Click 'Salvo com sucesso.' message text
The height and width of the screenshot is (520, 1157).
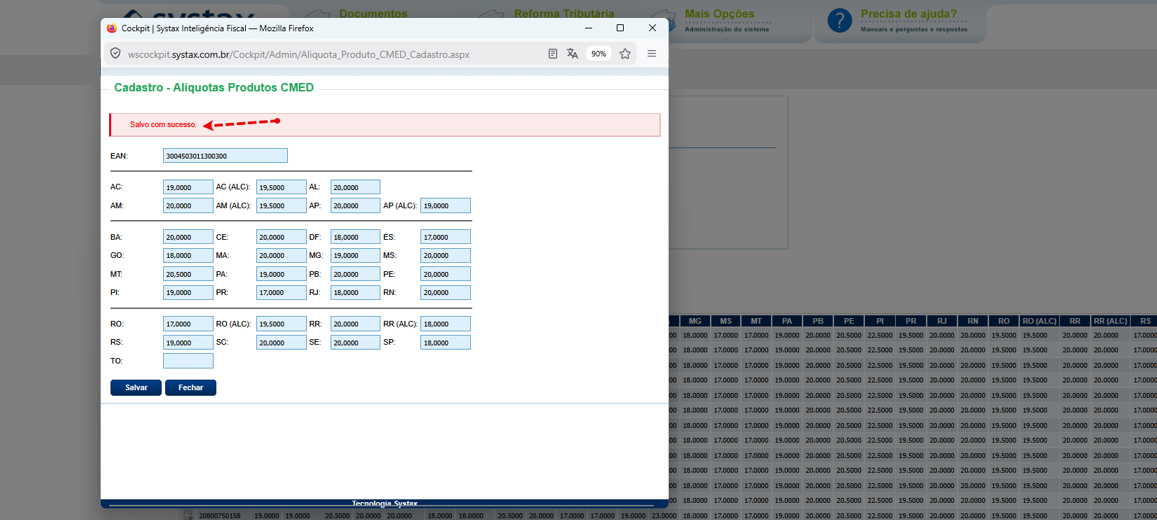(x=163, y=125)
